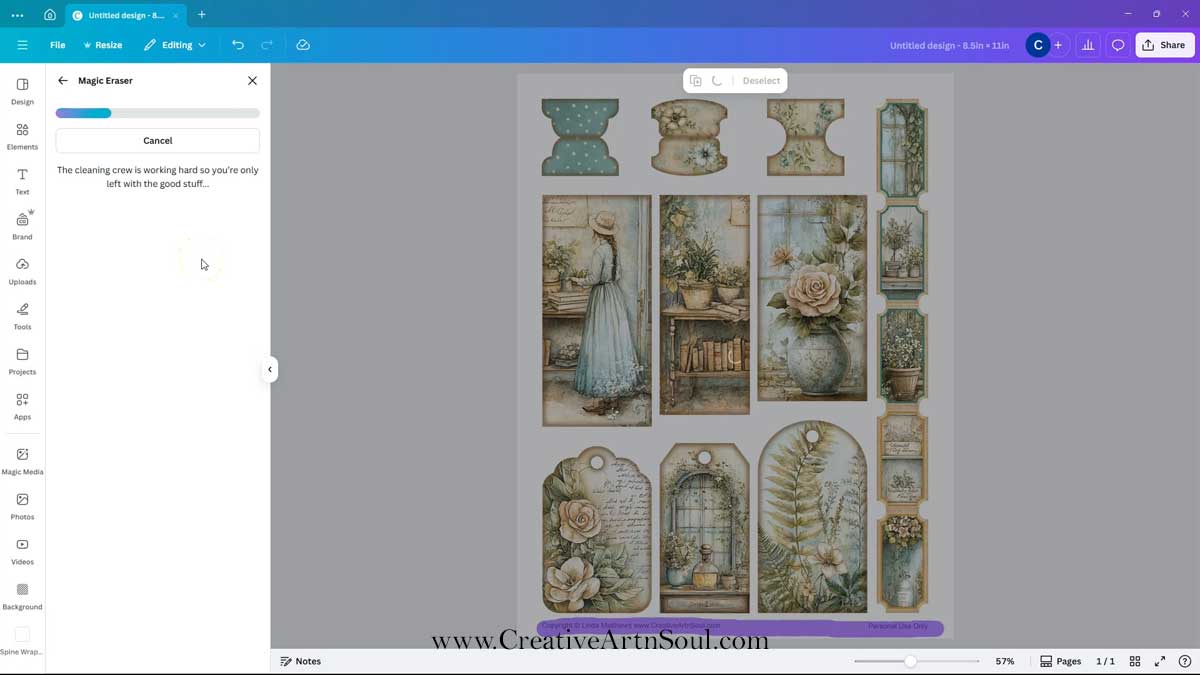Undo the last action
This screenshot has width=1200, height=675.
(x=237, y=45)
